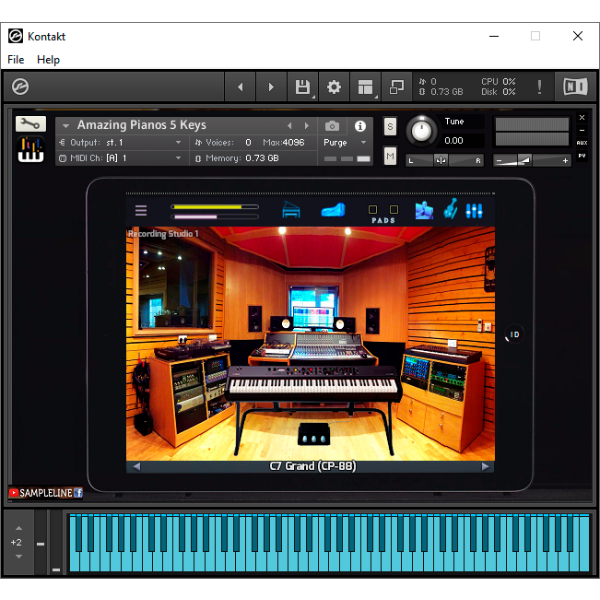Close the Kontakt window
600x600 pixels.
[577, 36]
